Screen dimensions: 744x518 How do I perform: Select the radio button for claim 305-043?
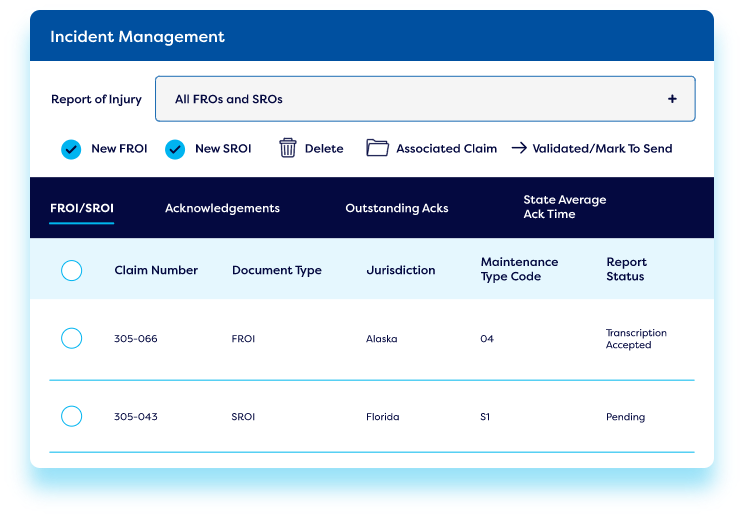click(71, 416)
